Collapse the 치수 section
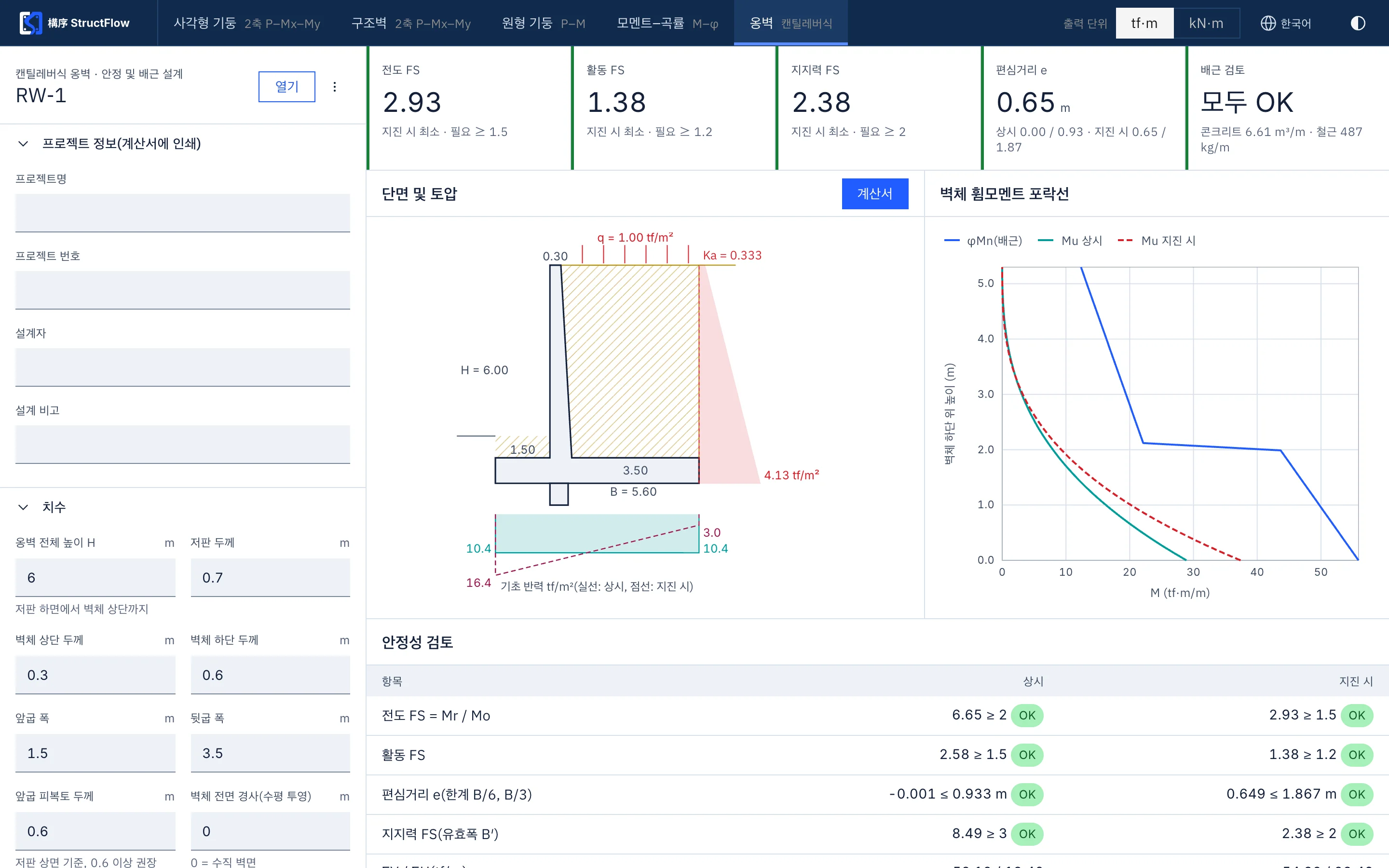The width and height of the screenshot is (1389, 868). point(23,507)
